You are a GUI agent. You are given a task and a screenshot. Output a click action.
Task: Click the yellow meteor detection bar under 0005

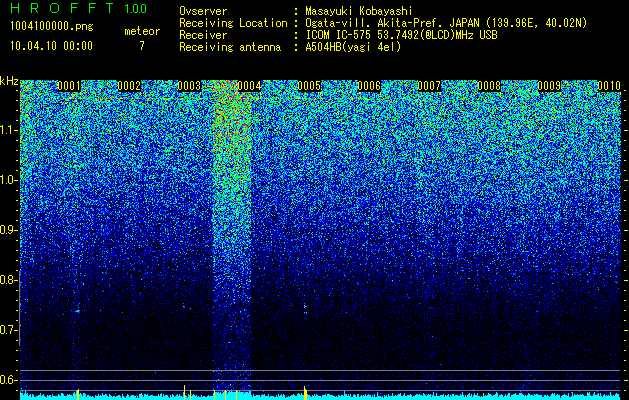pos(305,393)
